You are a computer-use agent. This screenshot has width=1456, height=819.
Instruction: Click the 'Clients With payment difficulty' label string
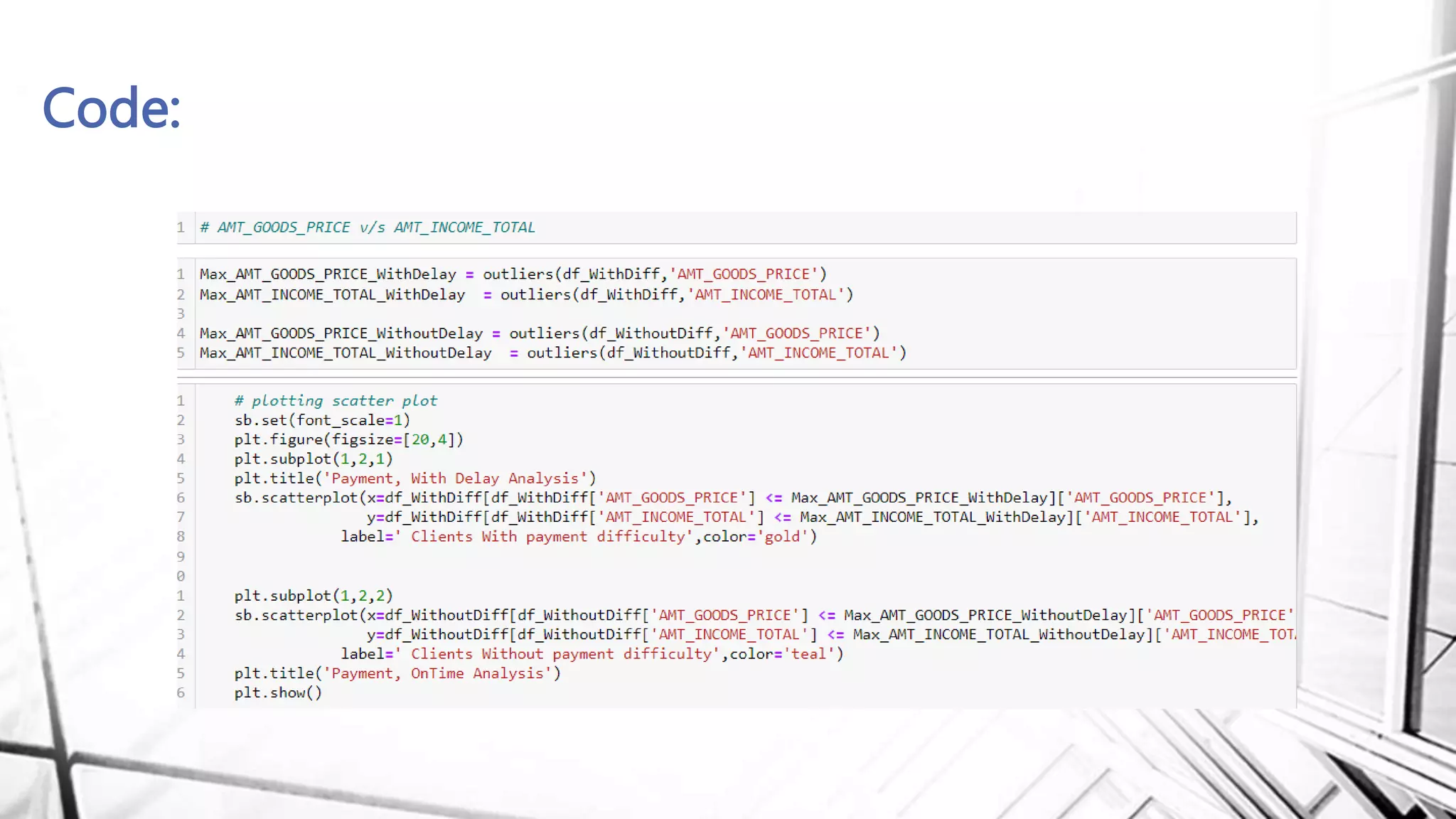544,537
